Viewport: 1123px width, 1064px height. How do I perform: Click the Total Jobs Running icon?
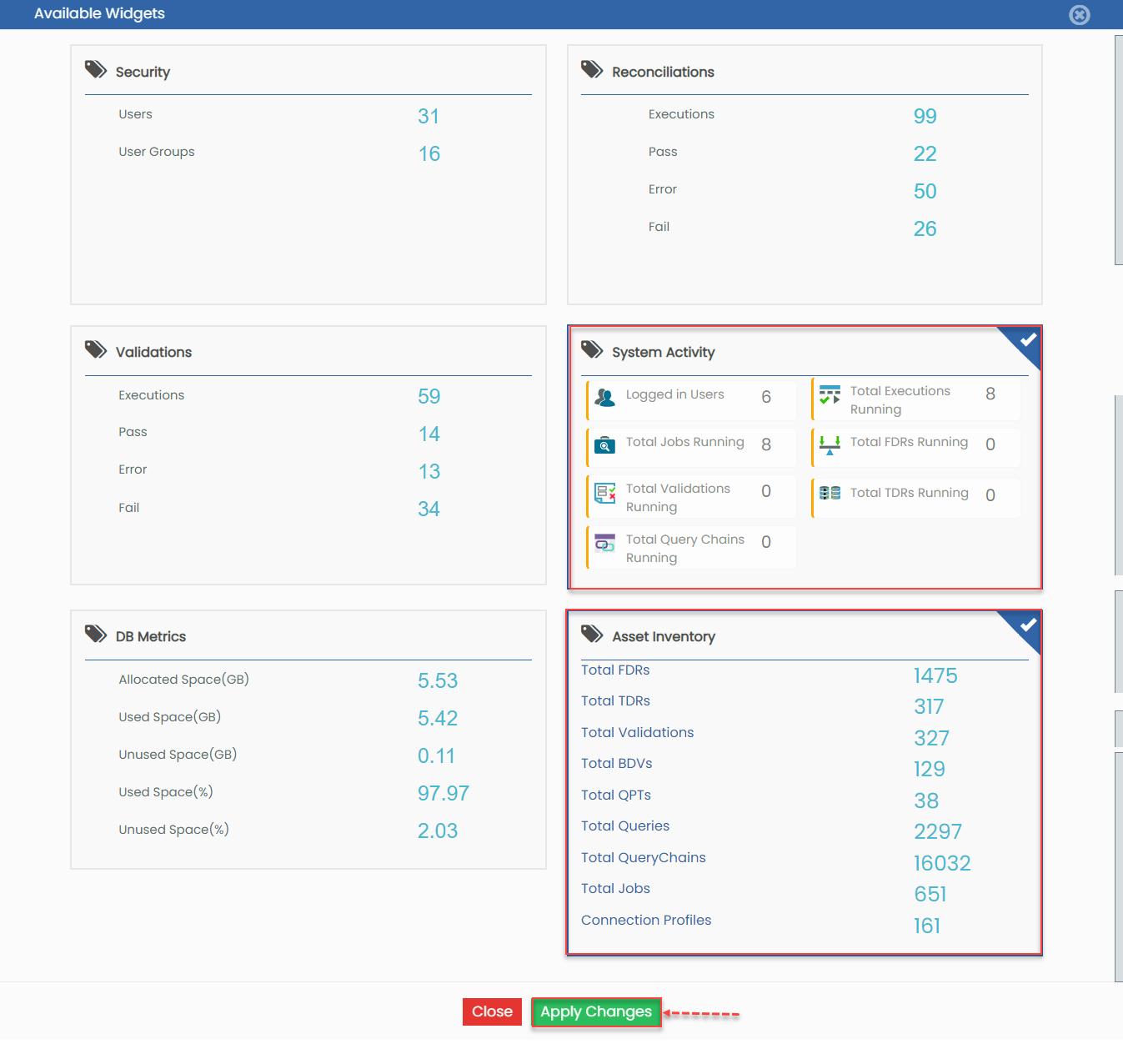604,445
